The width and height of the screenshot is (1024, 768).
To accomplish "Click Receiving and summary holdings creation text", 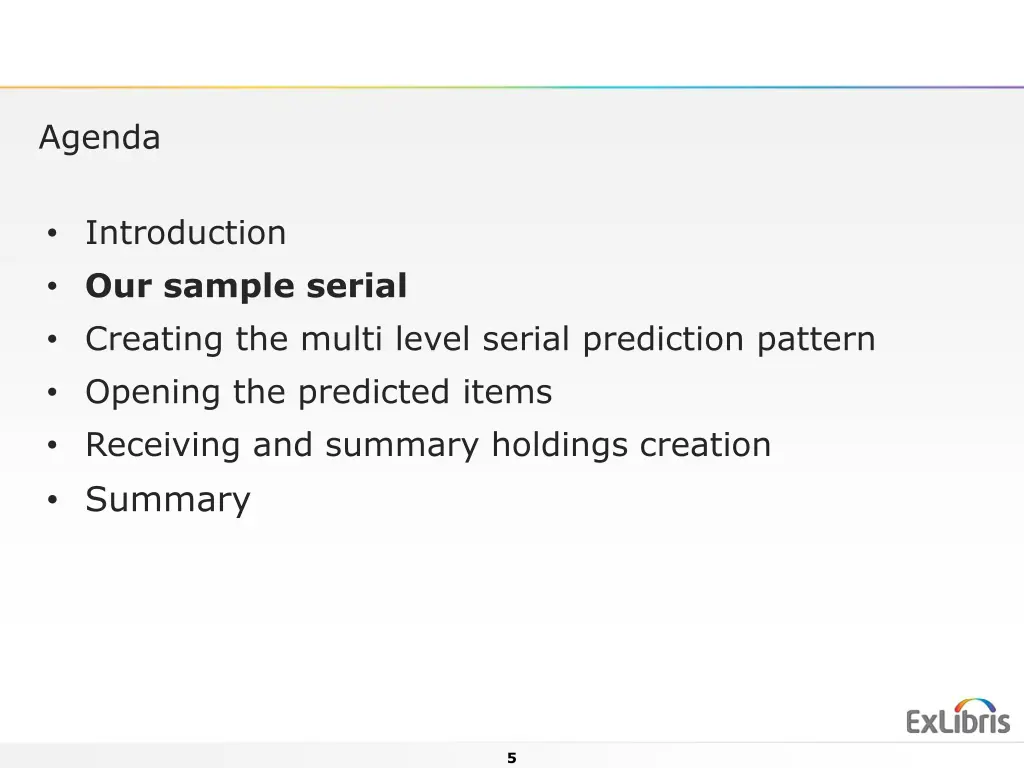I will [428, 445].
